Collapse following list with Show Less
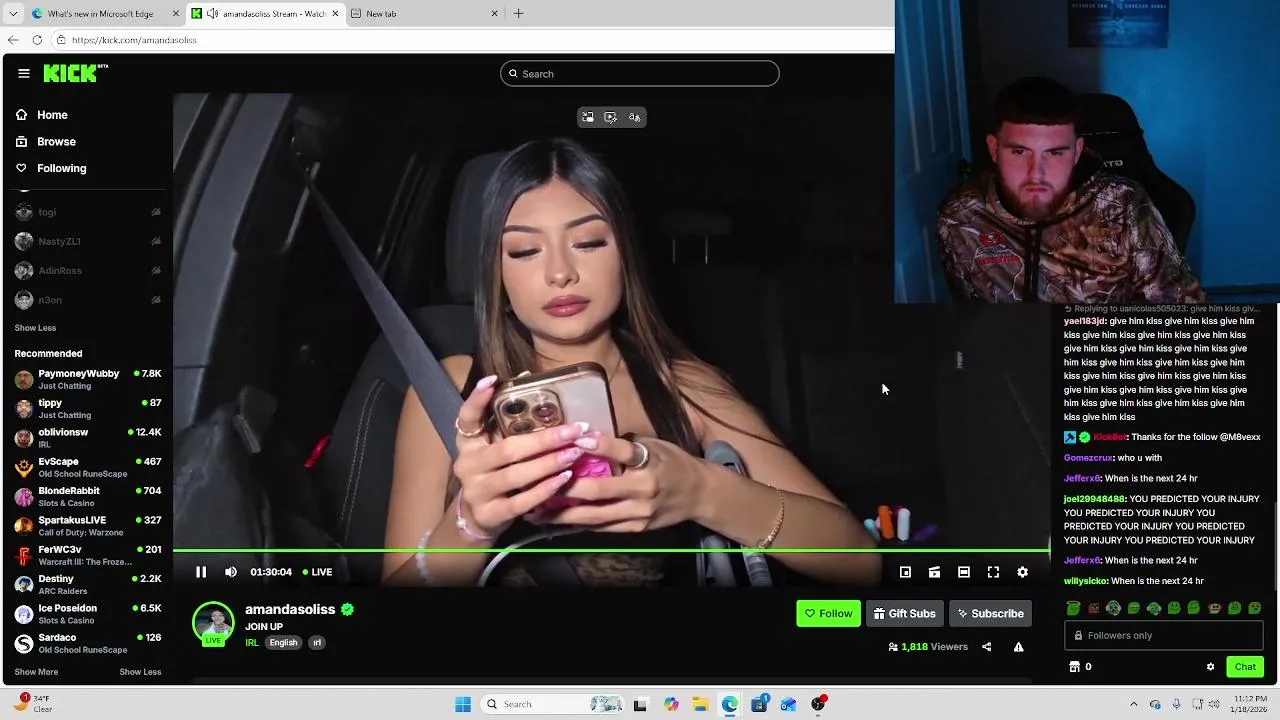This screenshot has height=720, width=1280. [x=35, y=328]
